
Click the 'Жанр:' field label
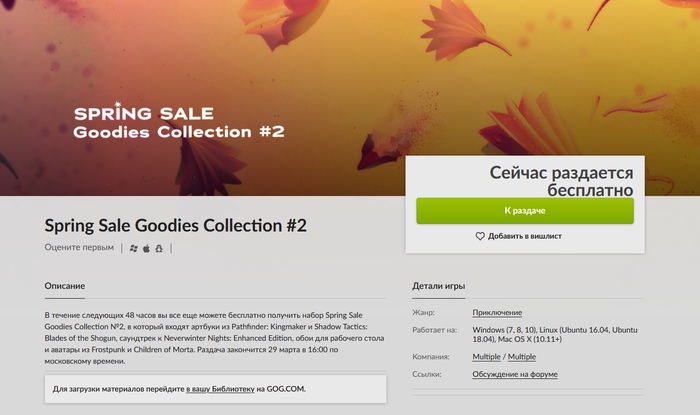tap(425, 313)
